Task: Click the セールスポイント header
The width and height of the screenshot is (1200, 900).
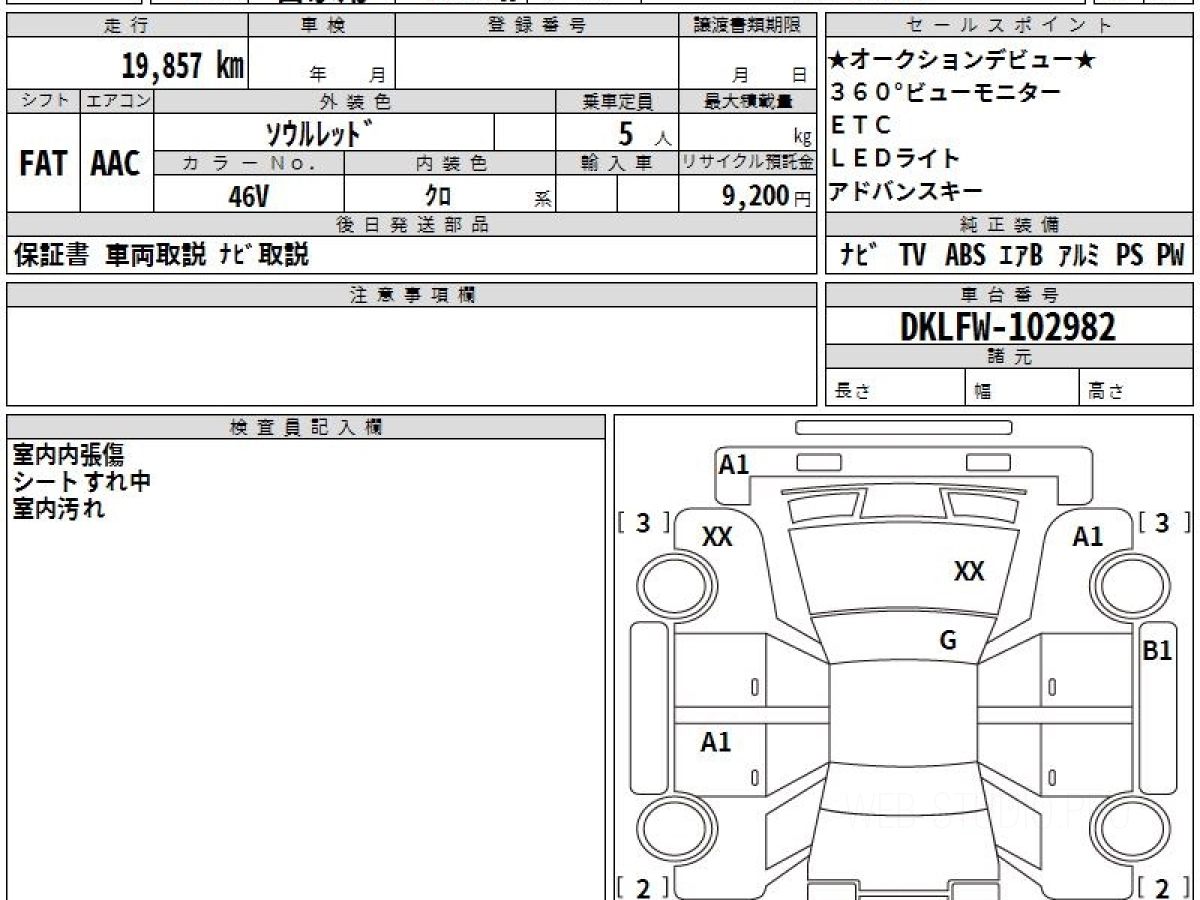Action: pyautogui.click(x=1010, y=26)
